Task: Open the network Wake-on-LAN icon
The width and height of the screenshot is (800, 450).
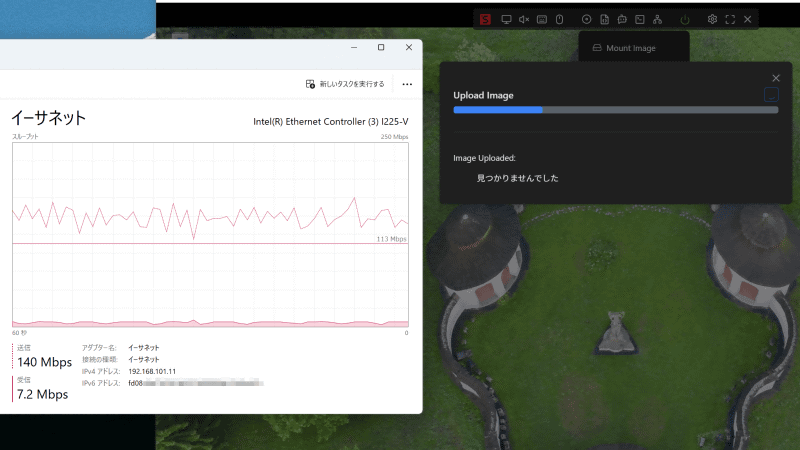Action: click(x=658, y=19)
